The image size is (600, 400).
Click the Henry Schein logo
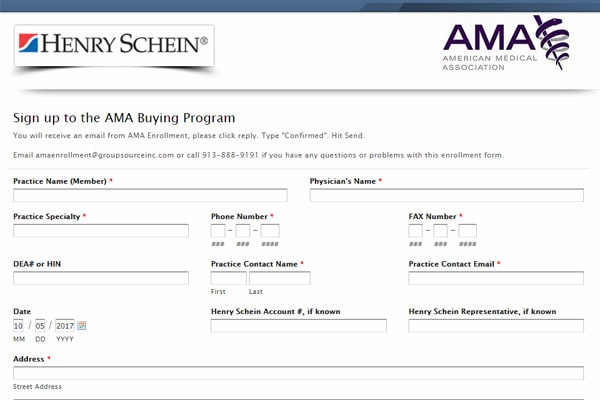(x=113, y=44)
